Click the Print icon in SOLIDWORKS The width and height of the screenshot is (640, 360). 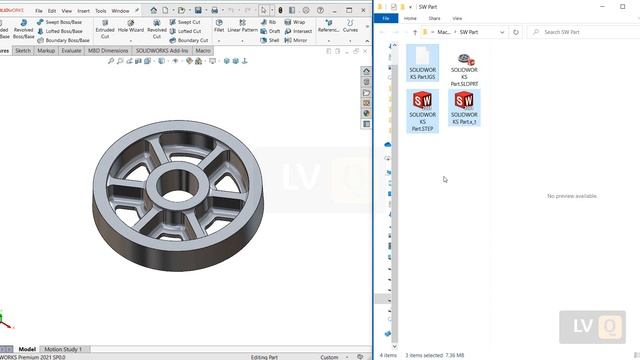214,10
